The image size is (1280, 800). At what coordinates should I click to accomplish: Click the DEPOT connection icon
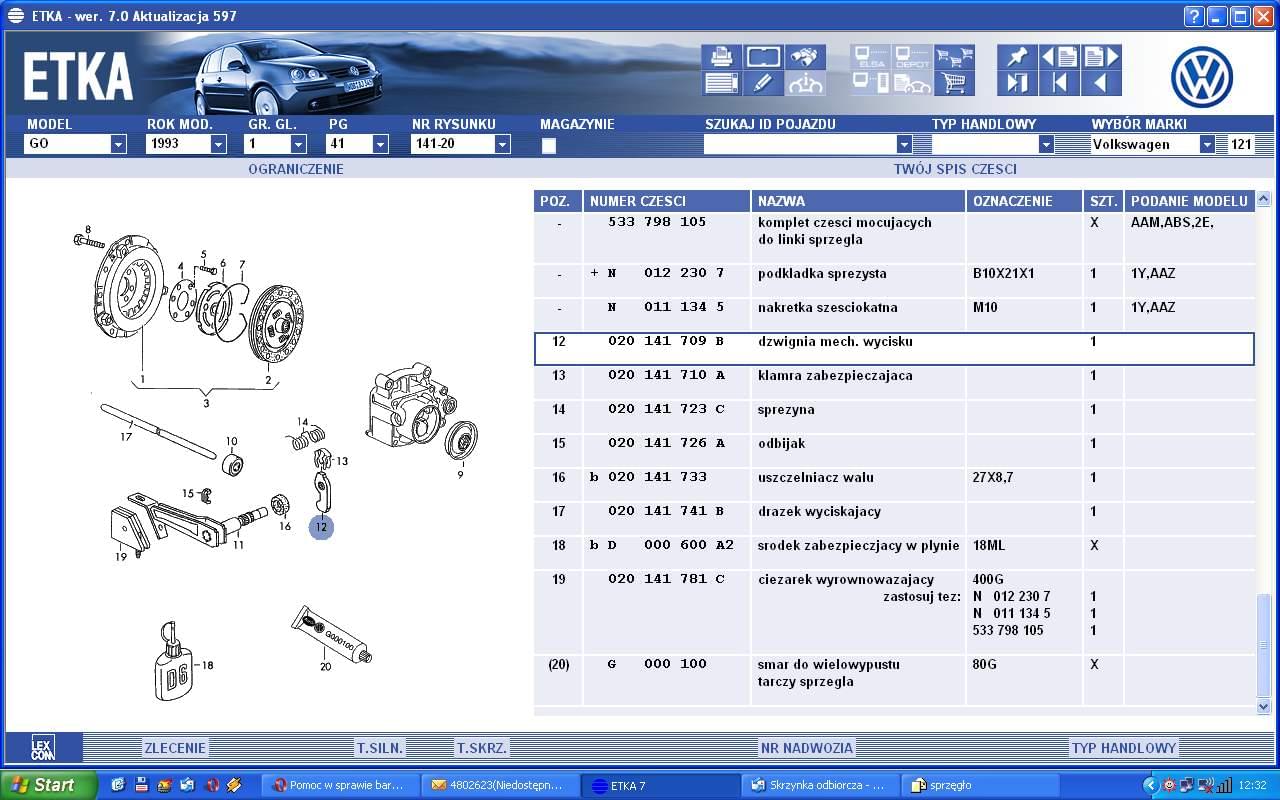tap(912, 57)
